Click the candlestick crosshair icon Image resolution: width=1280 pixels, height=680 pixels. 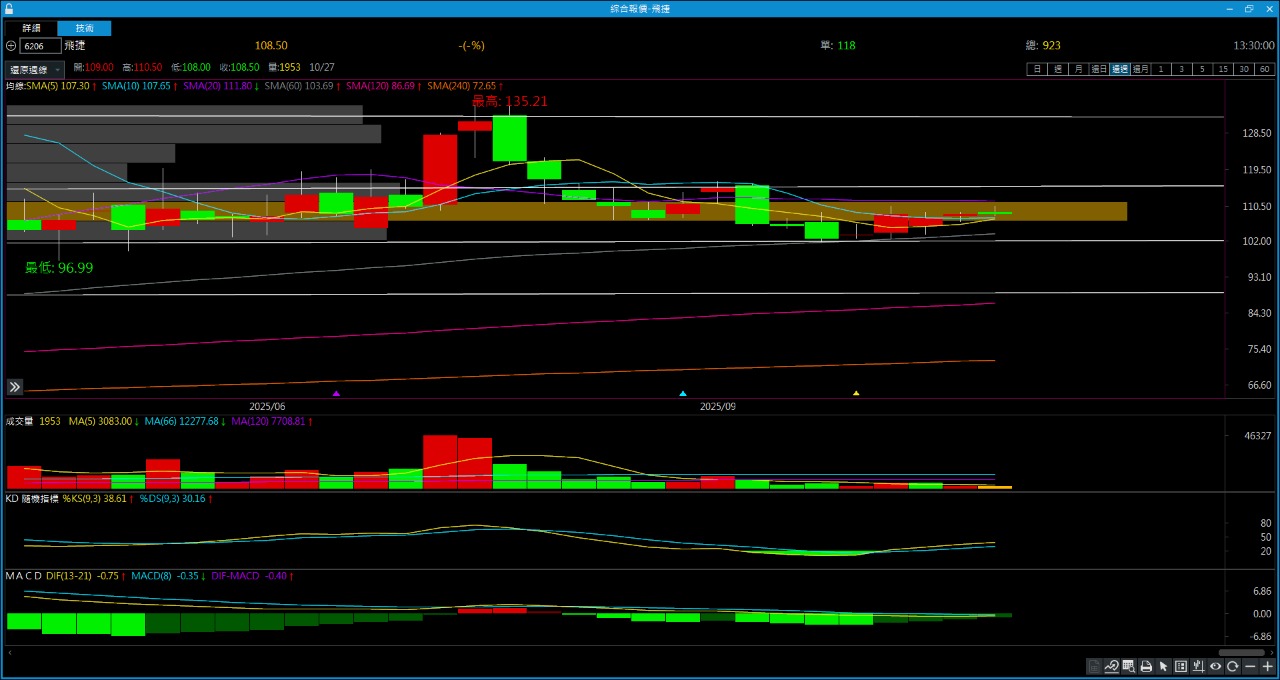click(x=1198, y=667)
